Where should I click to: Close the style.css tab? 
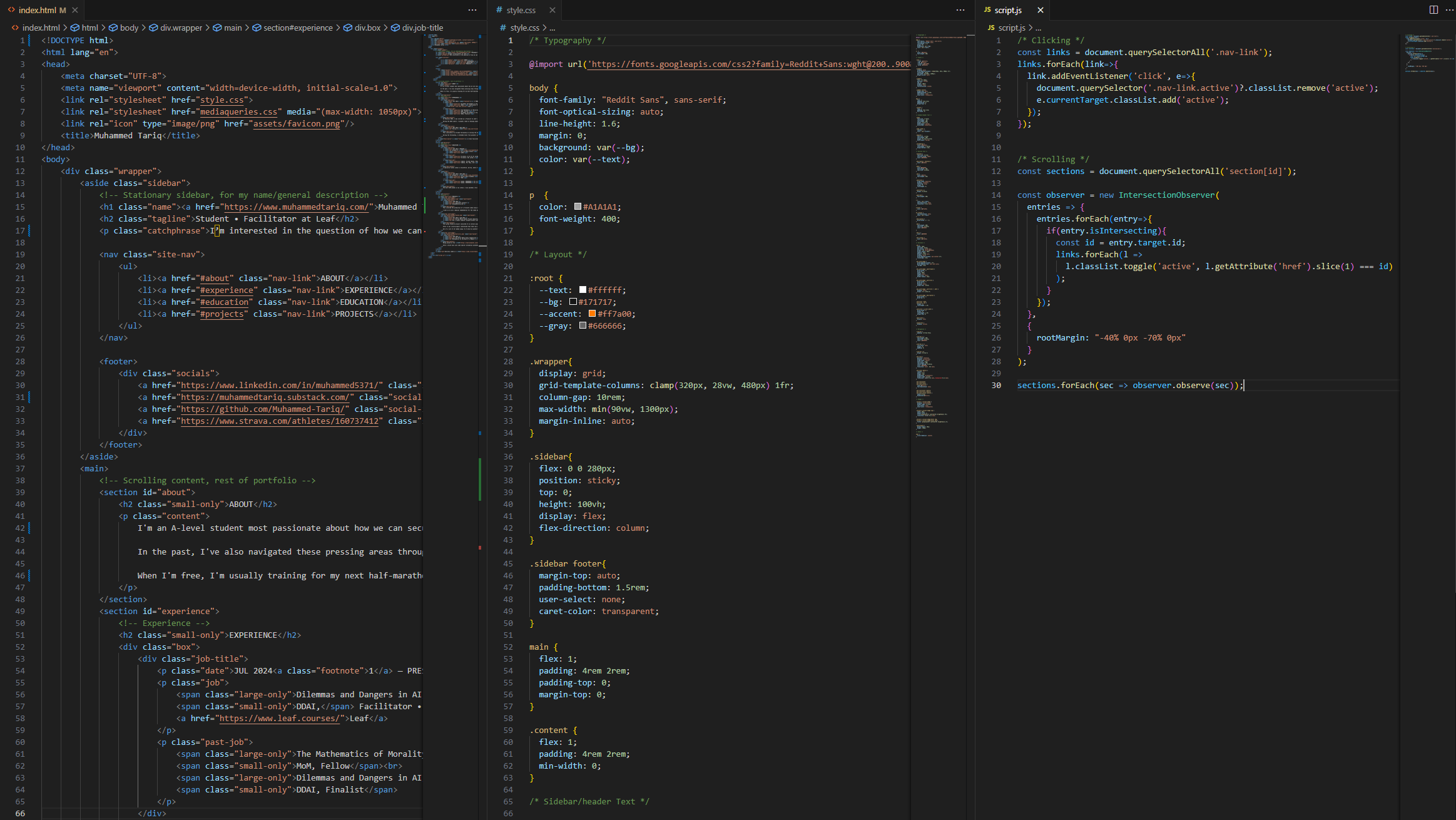coord(552,10)
